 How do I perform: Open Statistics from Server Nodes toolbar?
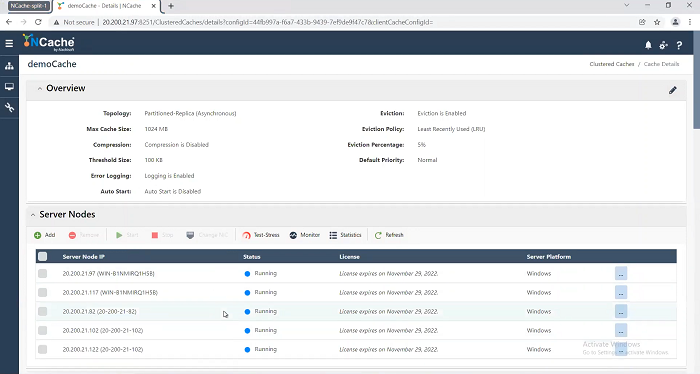click(x=345, y=235)
